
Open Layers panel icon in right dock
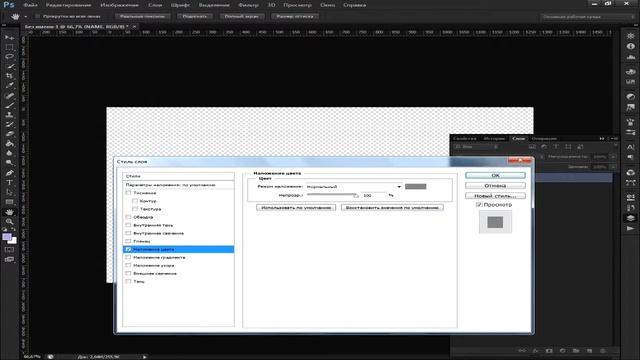pos(631,218)
